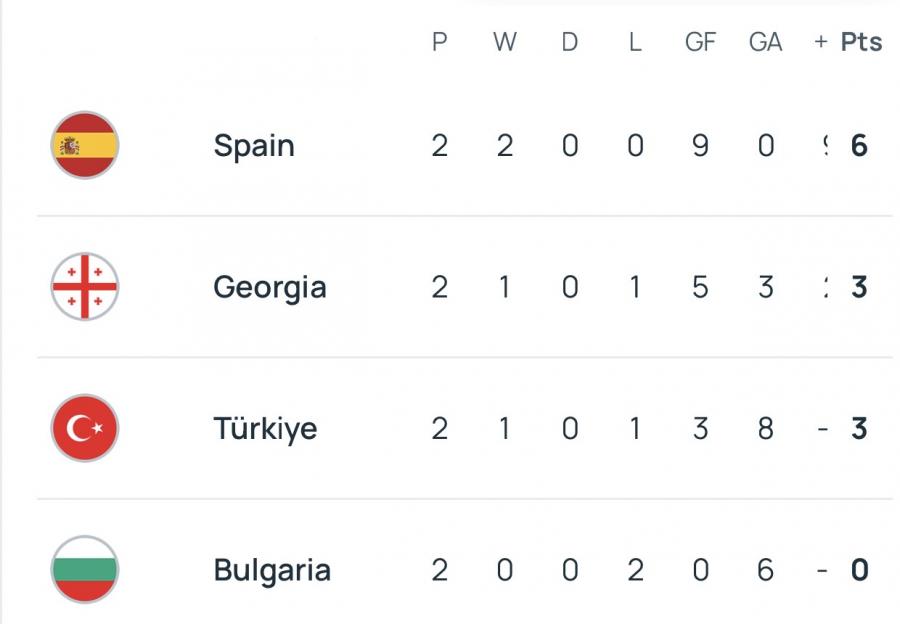The width and height of the screenshot is (900, 624).
Task: Select the Türkiye team name
Action: point(265,429)
